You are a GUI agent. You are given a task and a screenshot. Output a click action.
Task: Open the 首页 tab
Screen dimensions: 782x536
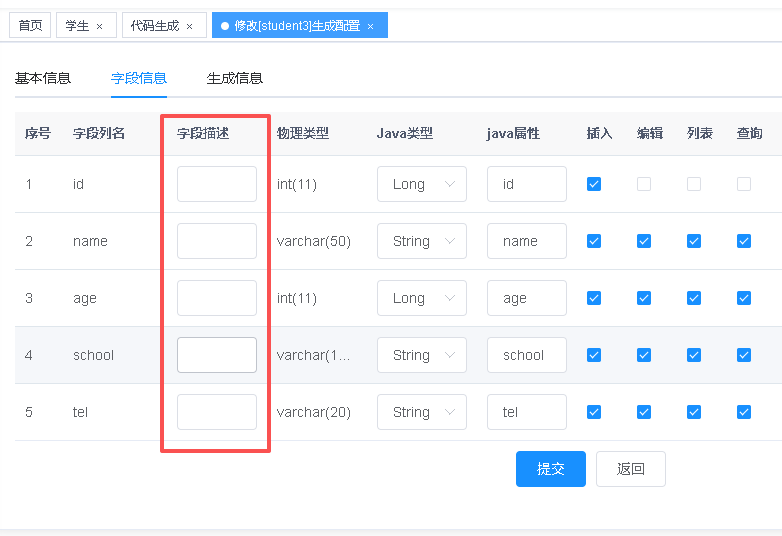[x=30, y=26]
